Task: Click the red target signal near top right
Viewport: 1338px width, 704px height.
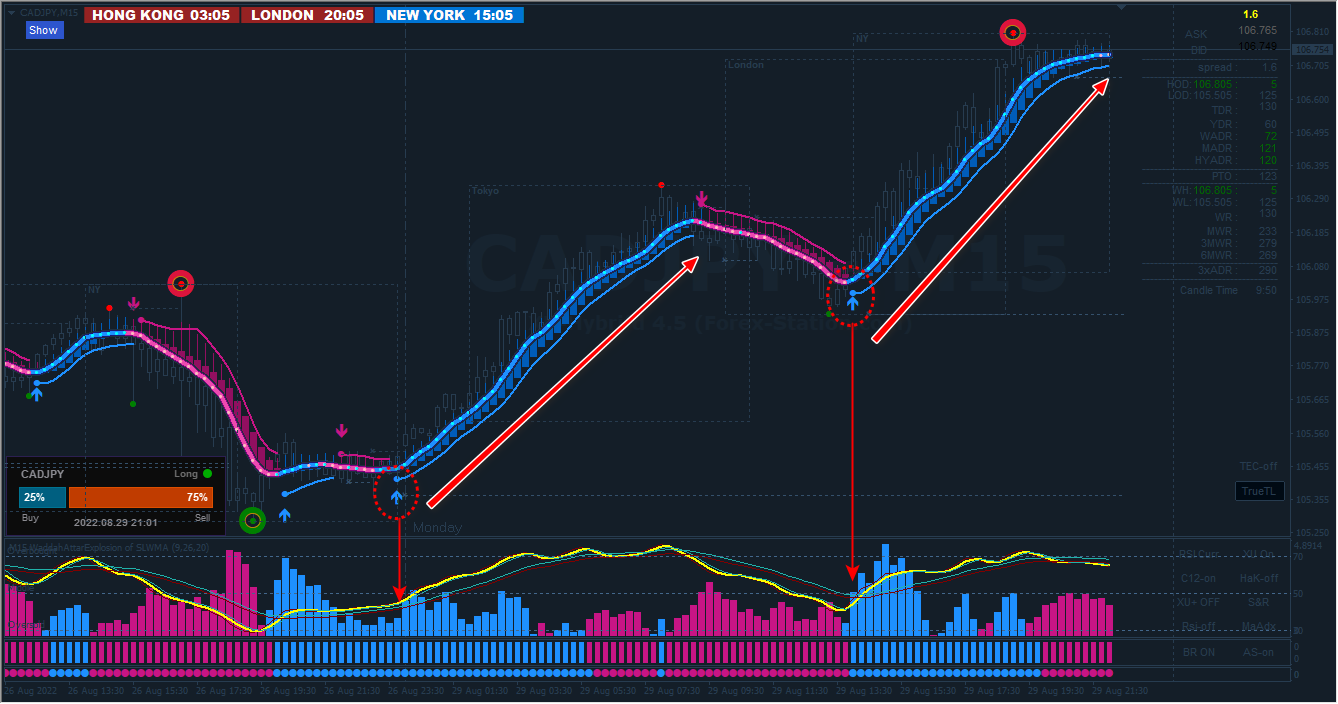Action: (1013, 33)
